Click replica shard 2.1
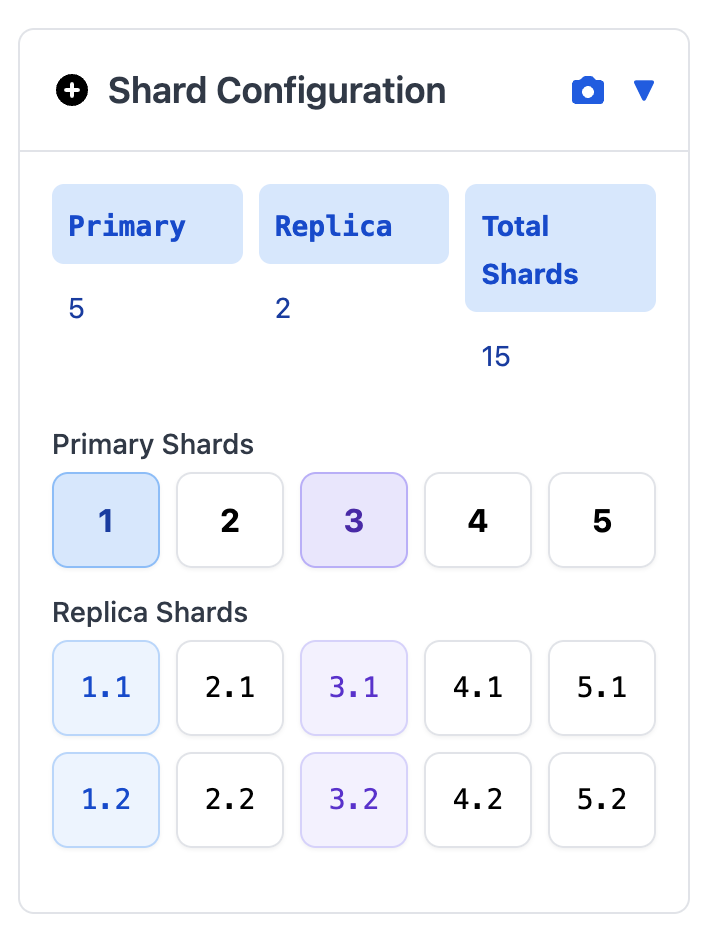Viewport: 714px width, 950px height. (230, 688)
